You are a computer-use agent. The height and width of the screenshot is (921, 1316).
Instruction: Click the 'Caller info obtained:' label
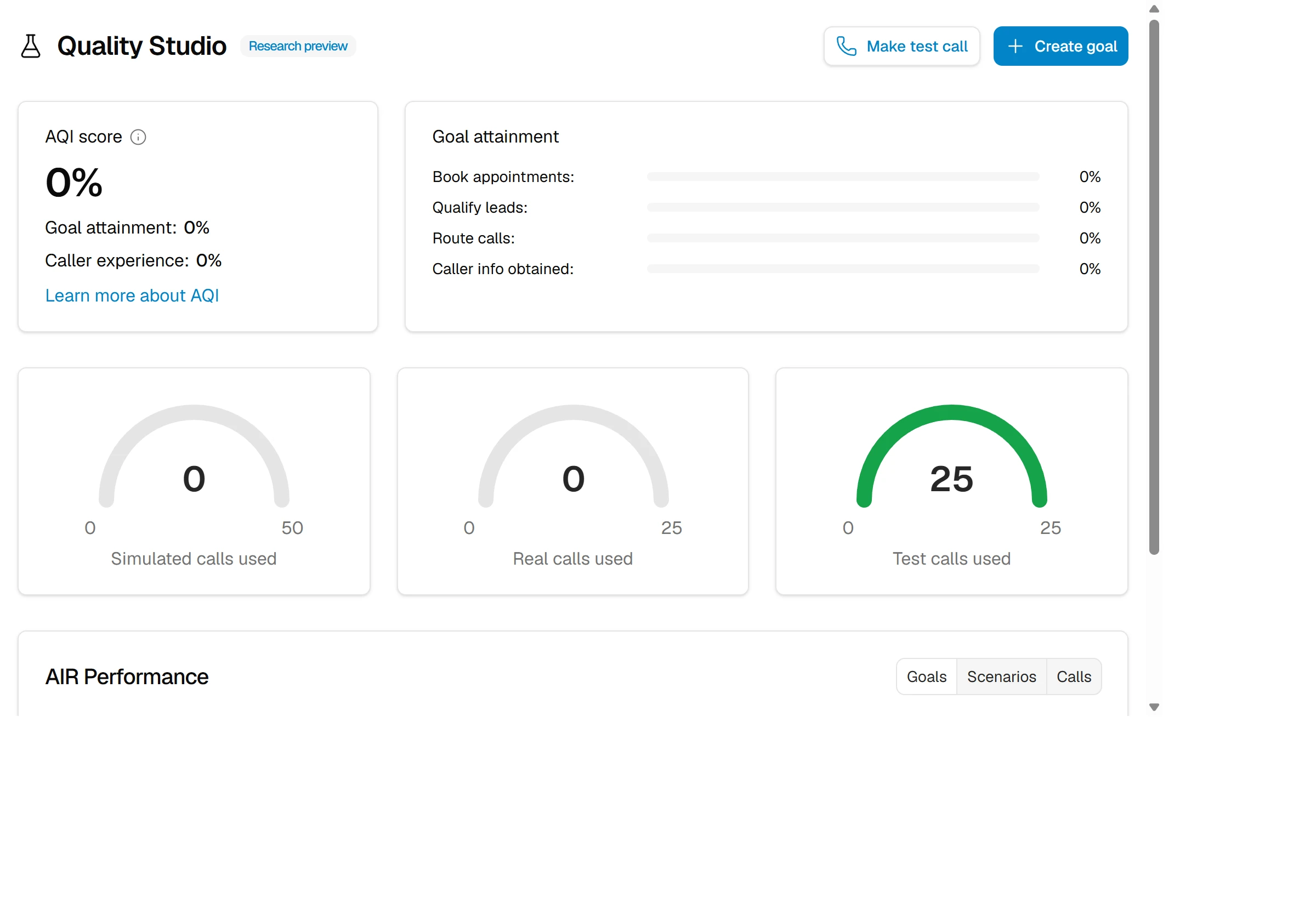click(x=503, y=269)
